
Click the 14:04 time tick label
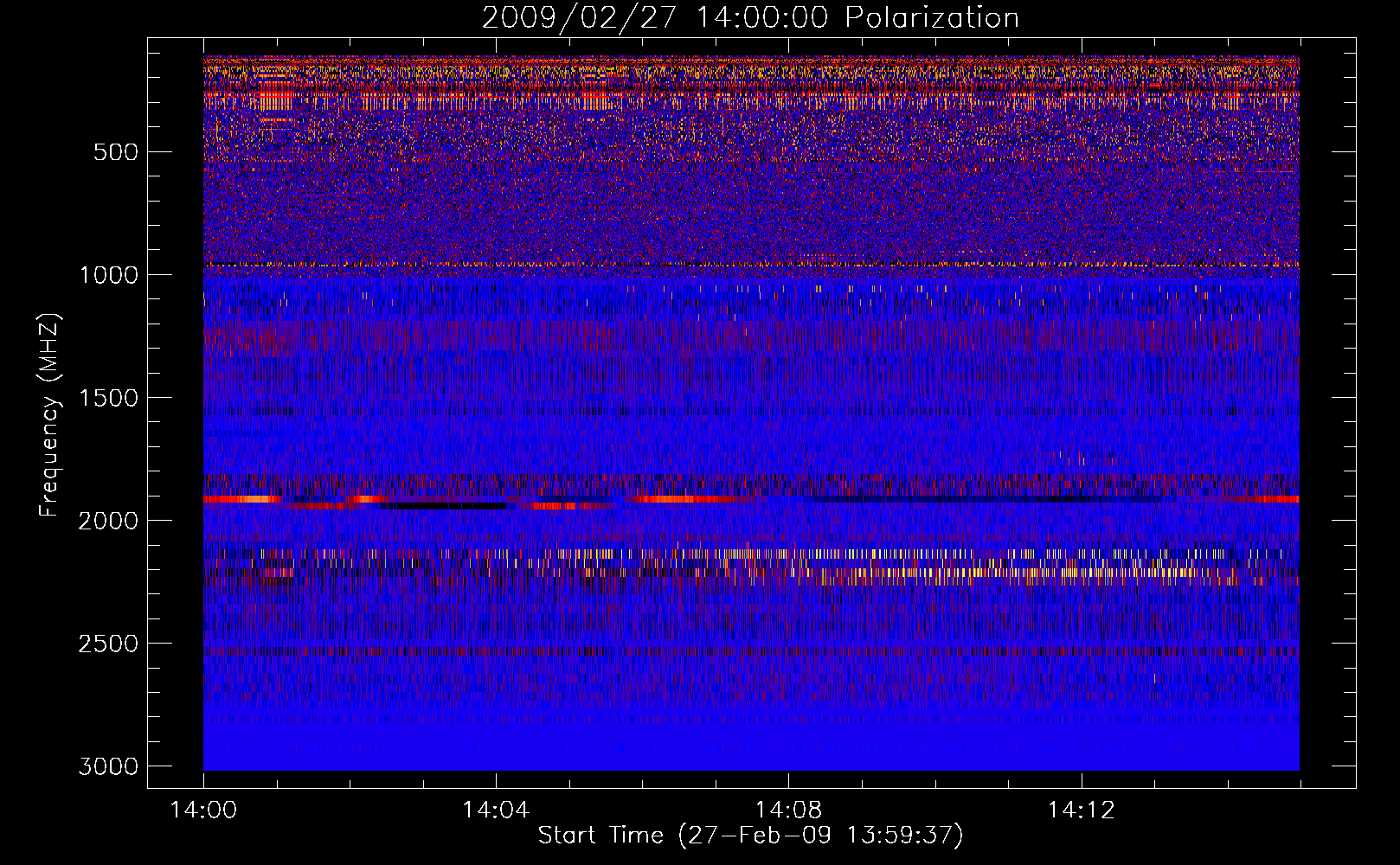coord(496,811)
